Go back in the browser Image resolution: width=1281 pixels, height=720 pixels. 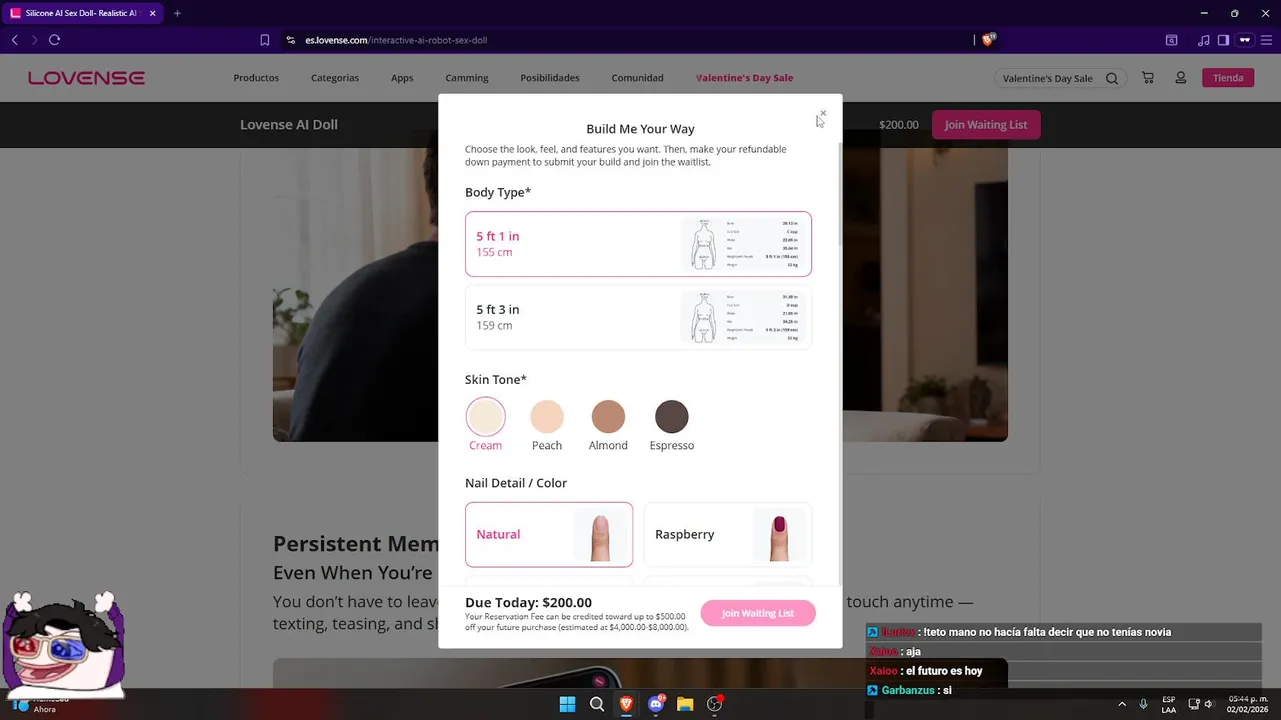tap(14, 40)
